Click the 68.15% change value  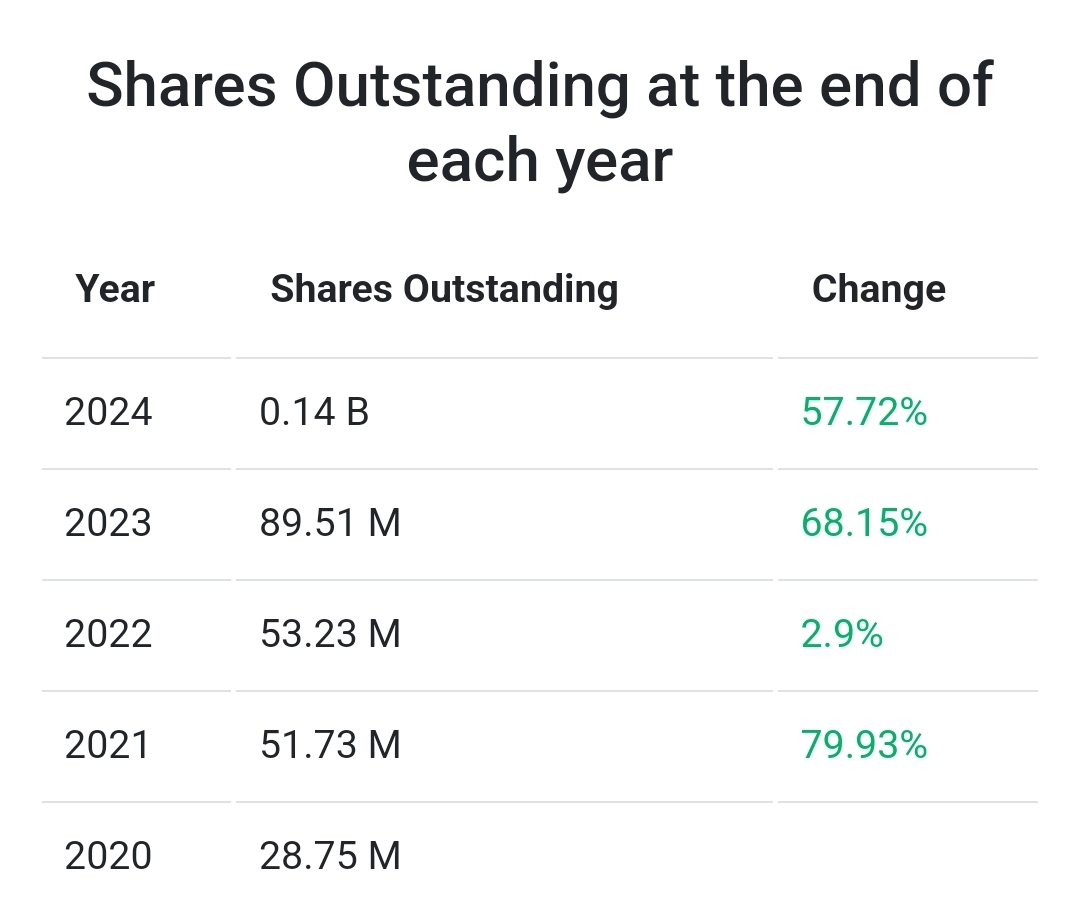pyautogui.click(x=864, y=523)
